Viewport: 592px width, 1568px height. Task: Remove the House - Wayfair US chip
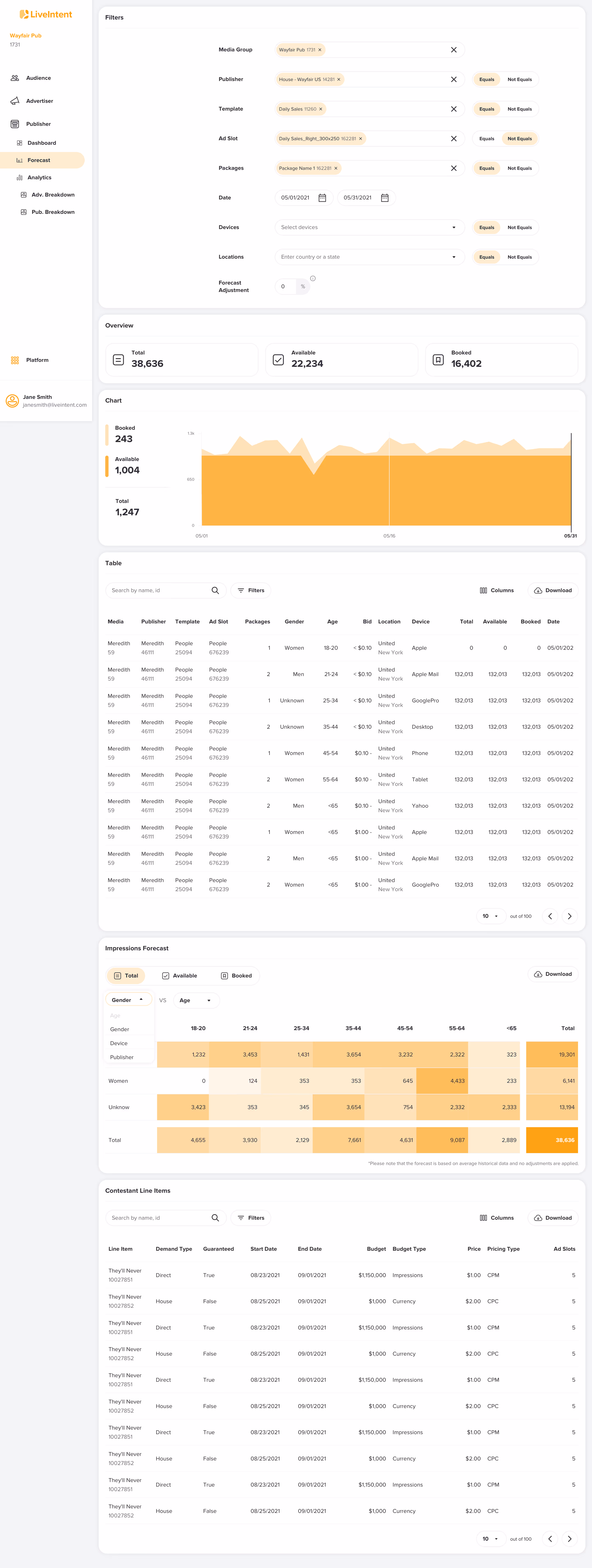click(339, 79)
